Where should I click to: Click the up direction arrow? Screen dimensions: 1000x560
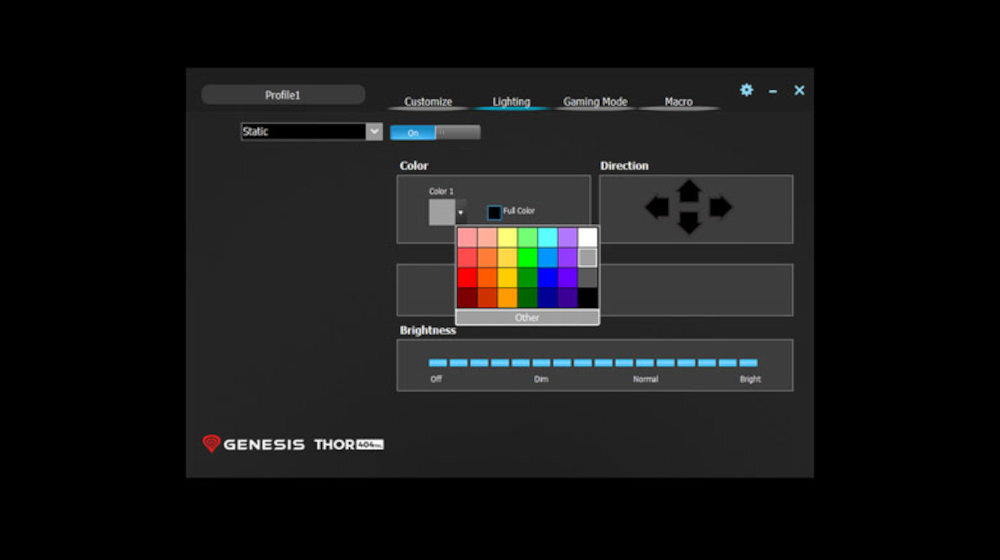click(x=688, y=189)
